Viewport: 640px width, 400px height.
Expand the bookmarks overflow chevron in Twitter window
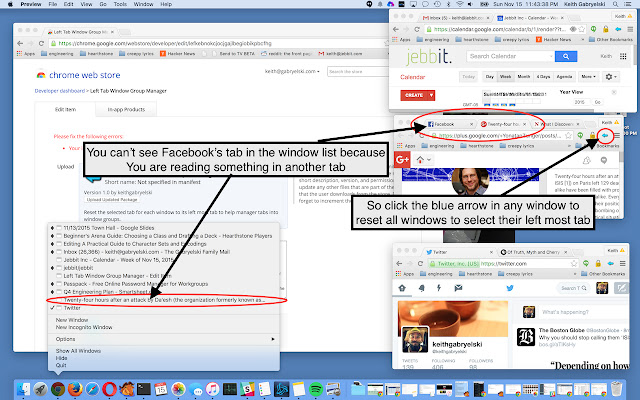[575, 274]
